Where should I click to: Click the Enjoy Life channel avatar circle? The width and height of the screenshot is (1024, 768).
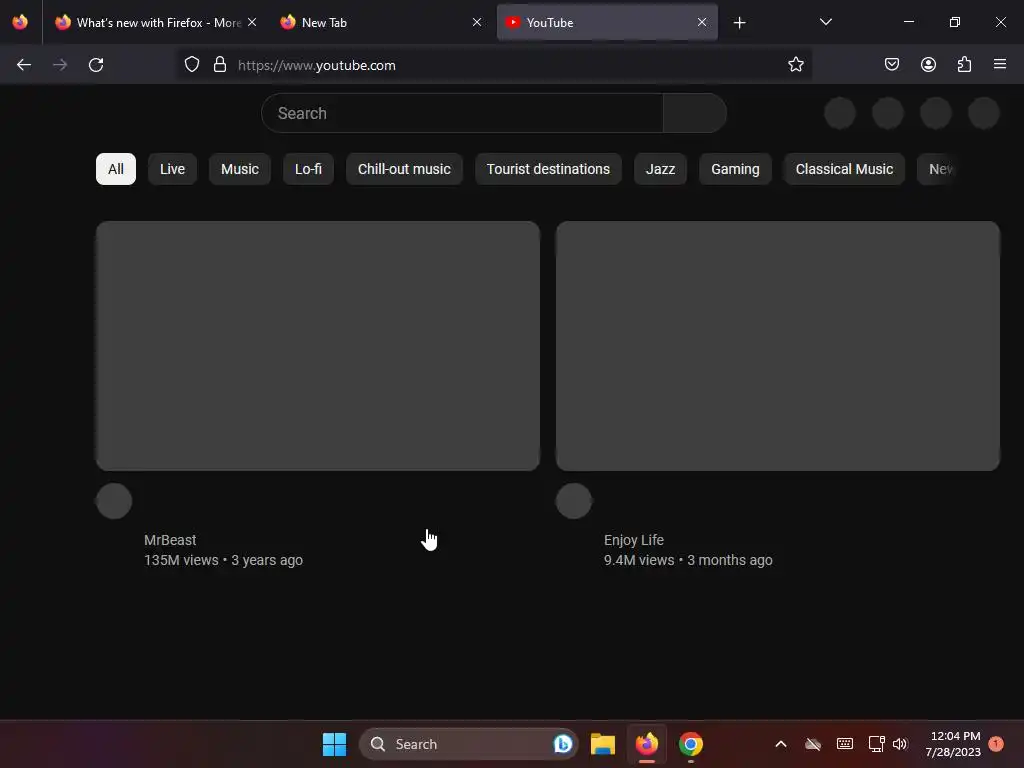click(573, 501)
